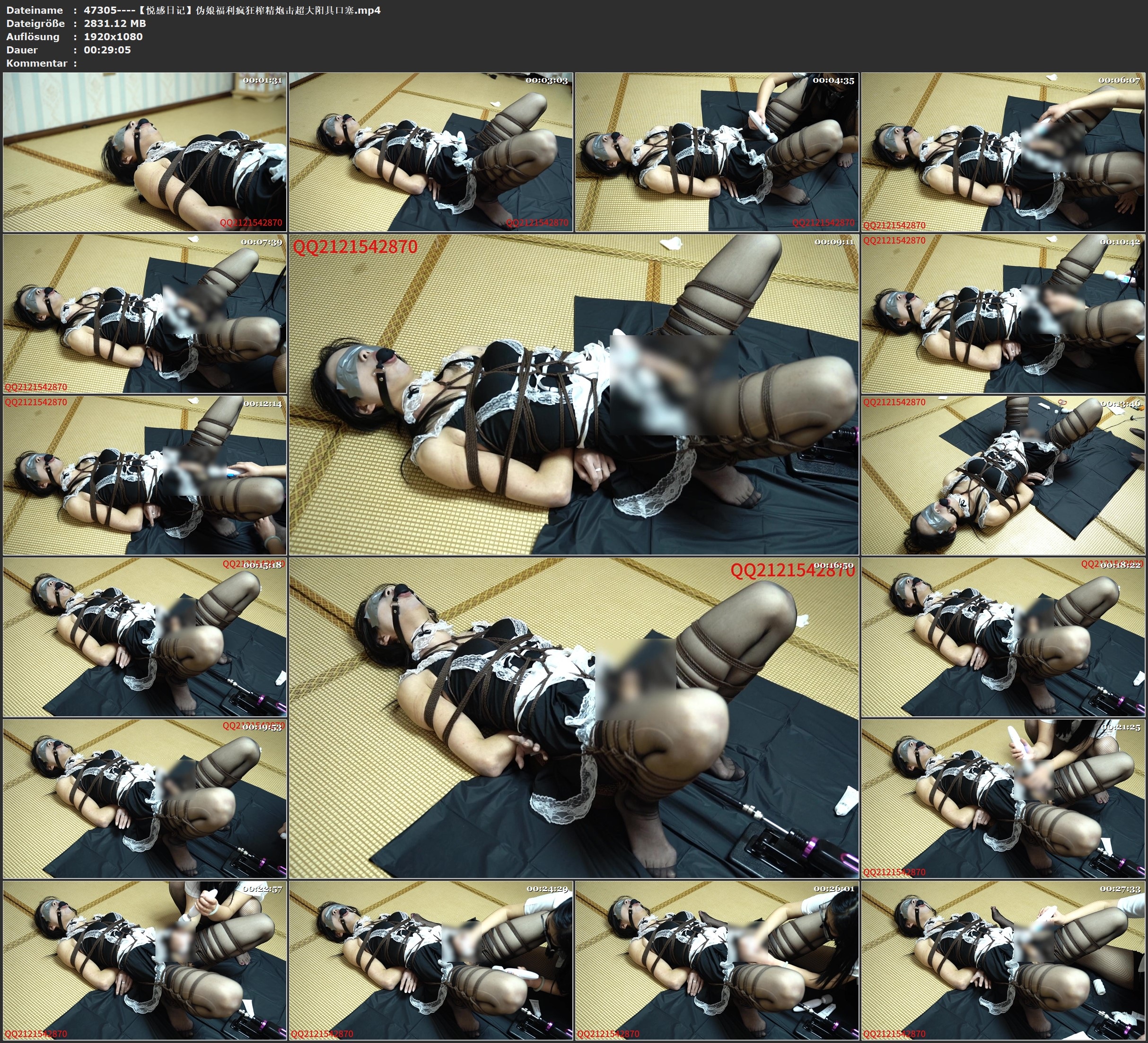The height and width of the screenshot is (1043, 1148).
Task: Open the last frame at 00:27:33
Action: click(x=1003, y=960)
